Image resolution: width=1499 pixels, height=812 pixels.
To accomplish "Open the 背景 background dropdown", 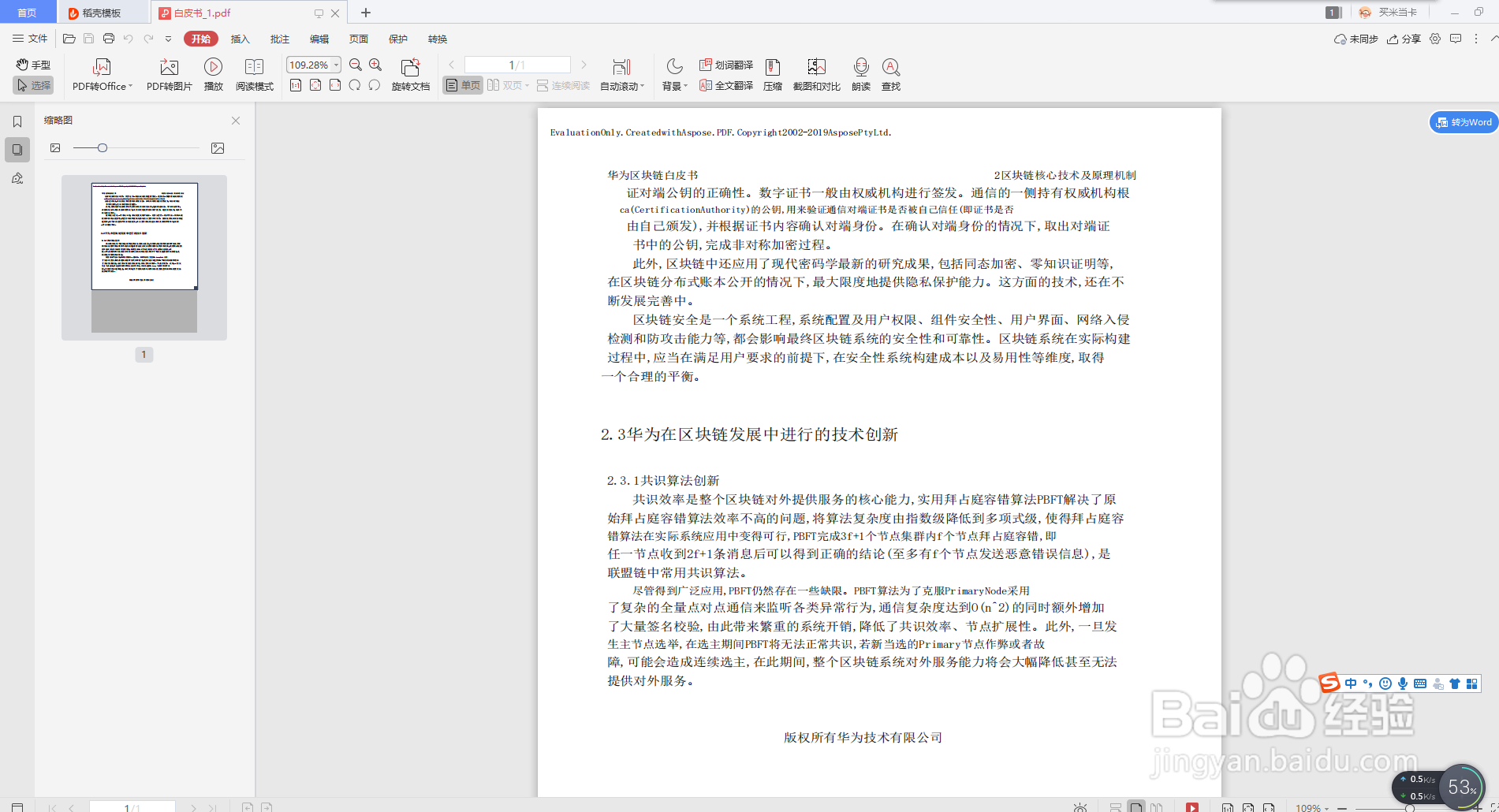I will pos(675,75).
